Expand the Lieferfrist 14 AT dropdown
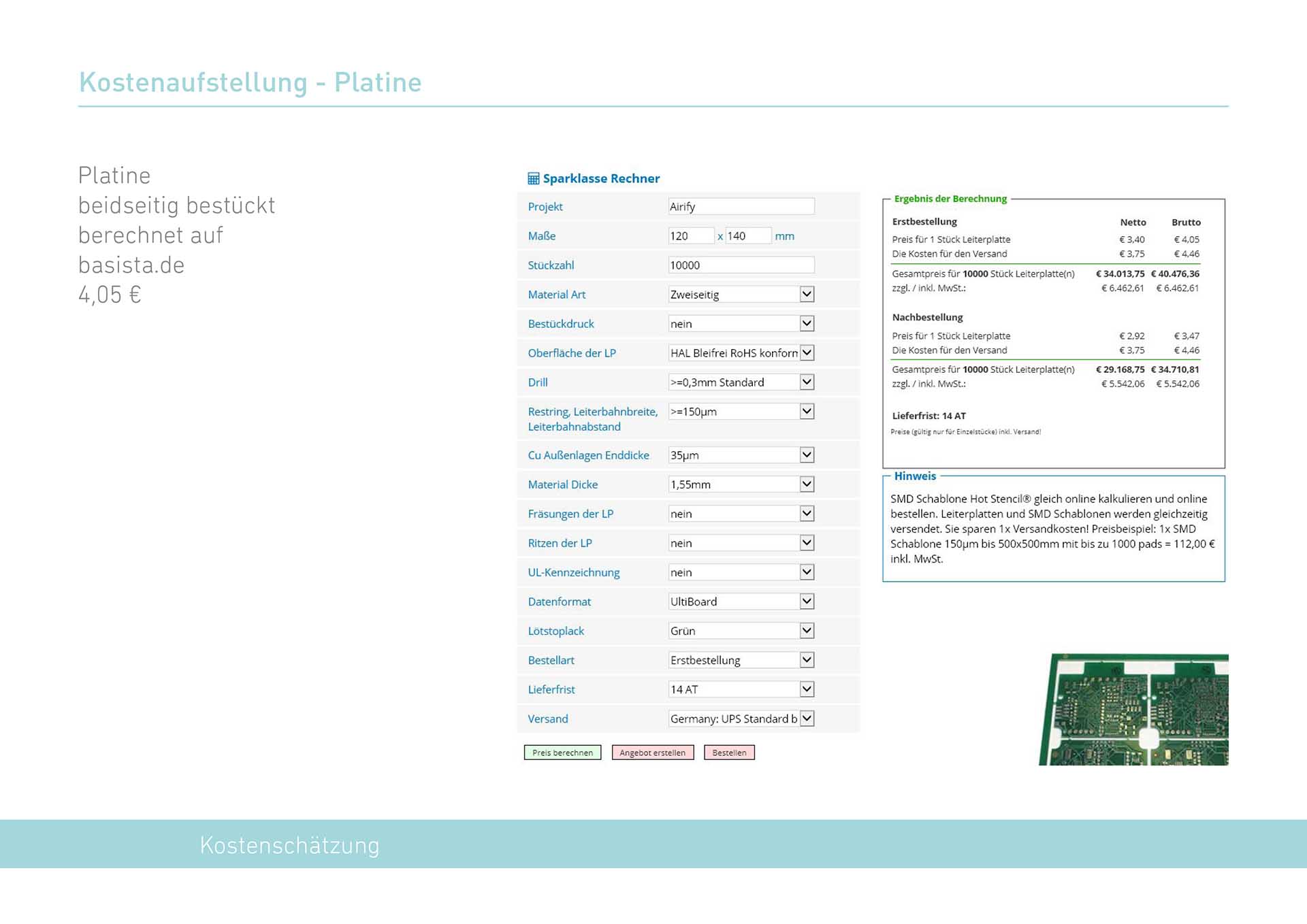This screenshot has height=924, width=1307. pyautogui.click(x=807, y=689)
